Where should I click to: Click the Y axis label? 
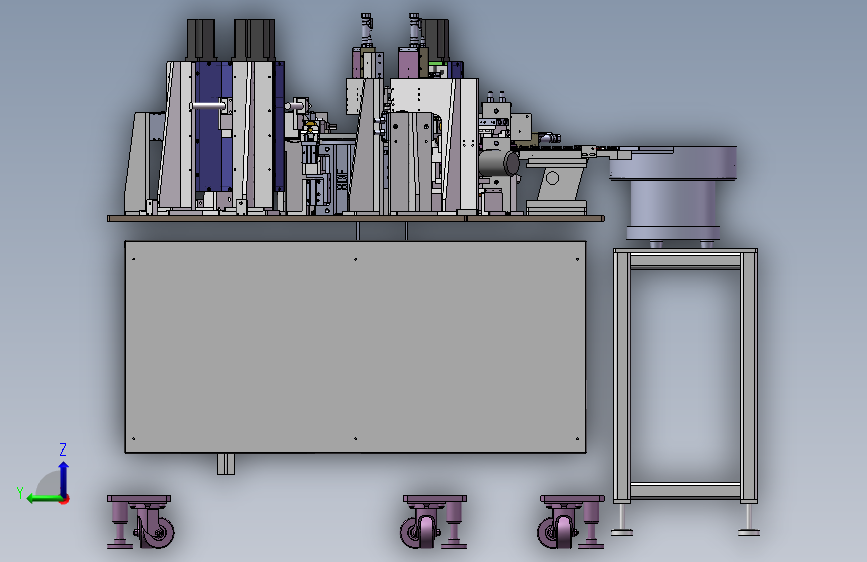coord(20,492)
